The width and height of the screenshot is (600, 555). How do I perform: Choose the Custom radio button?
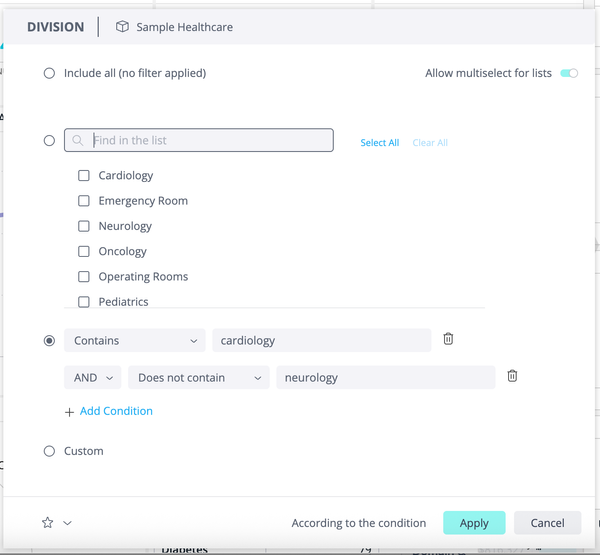[x=49, y=451]
